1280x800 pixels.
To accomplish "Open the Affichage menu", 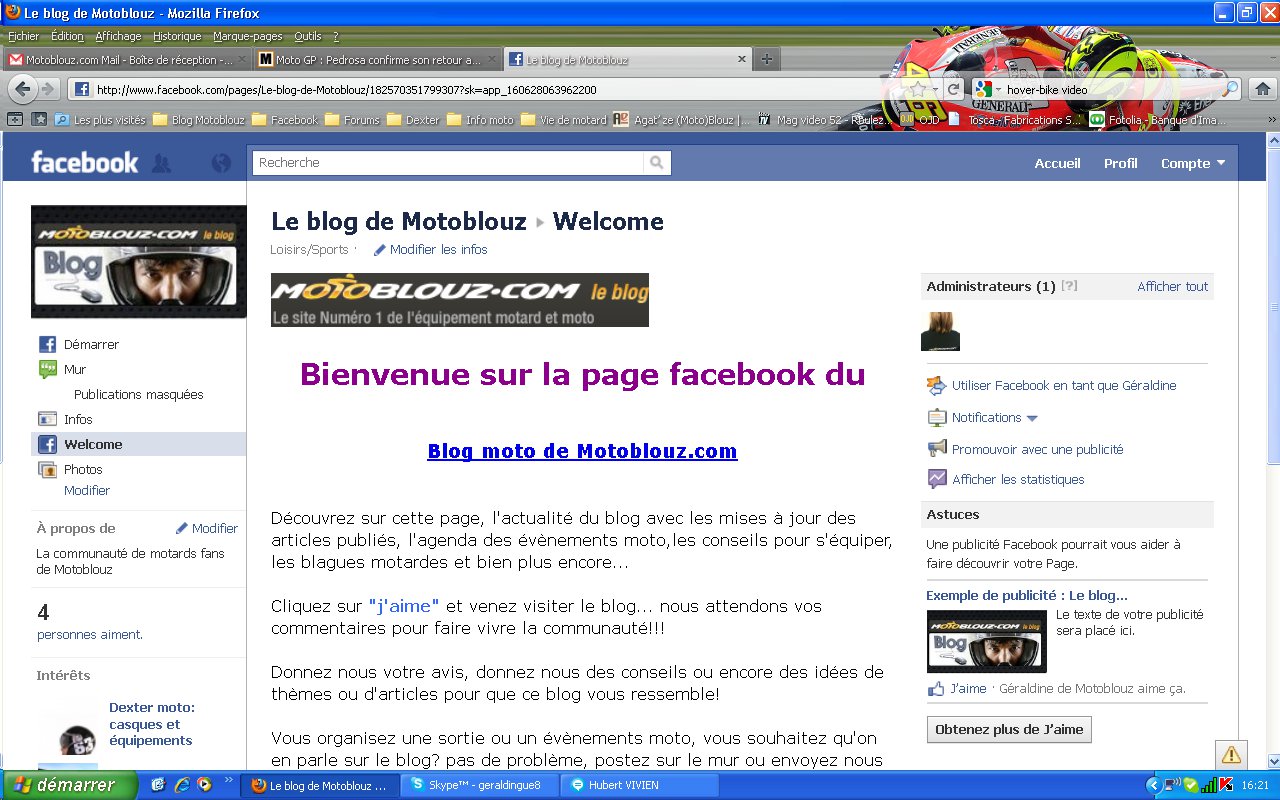I will click(x=118, y=36).
